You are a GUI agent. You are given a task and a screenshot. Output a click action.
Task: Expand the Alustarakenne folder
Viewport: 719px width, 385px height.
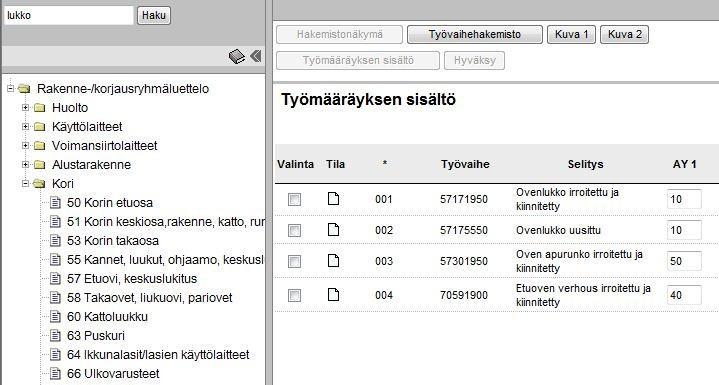point(26,164)
